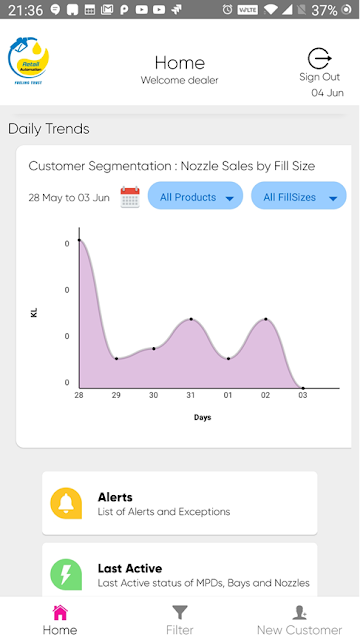Open the Alerts list card

[180, 503]
